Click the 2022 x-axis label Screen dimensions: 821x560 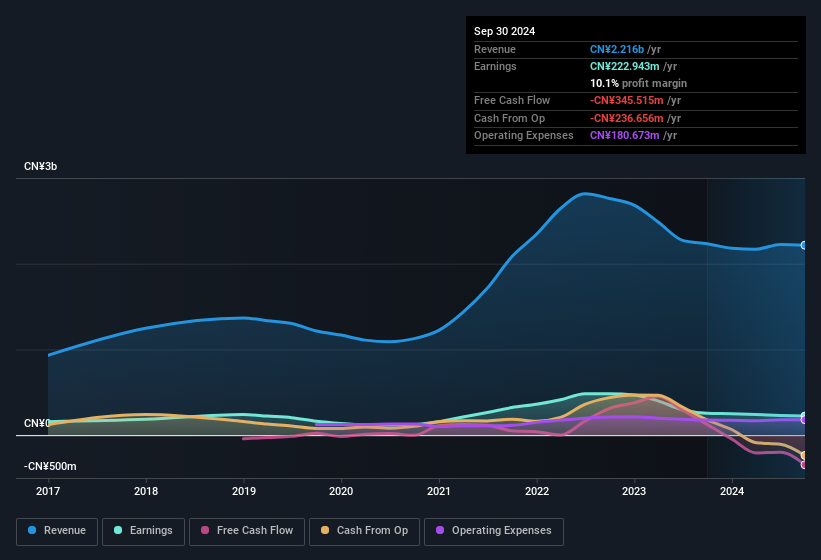point(537,491)
